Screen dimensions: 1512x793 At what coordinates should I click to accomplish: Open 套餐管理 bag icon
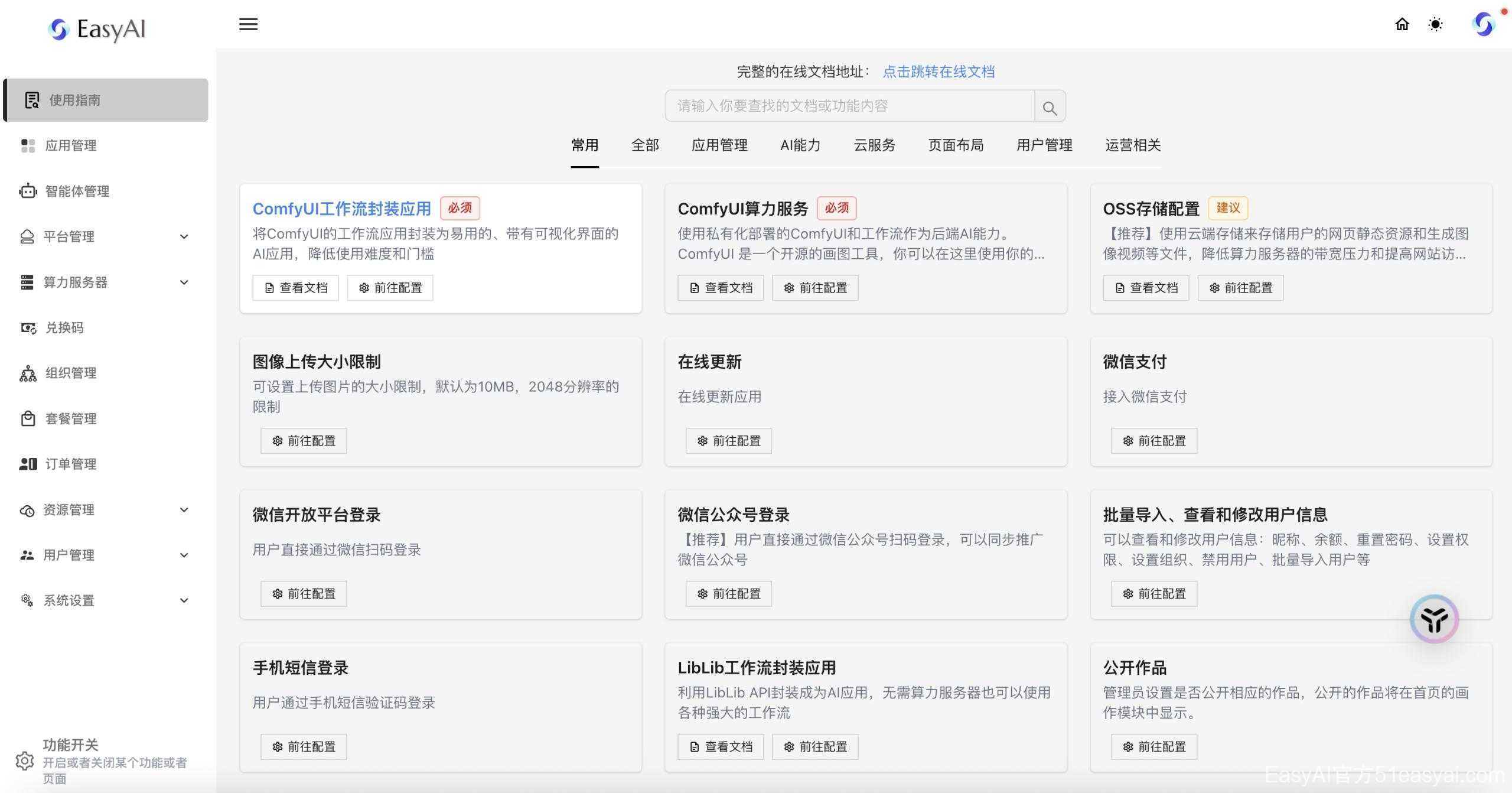coord(28,418)
